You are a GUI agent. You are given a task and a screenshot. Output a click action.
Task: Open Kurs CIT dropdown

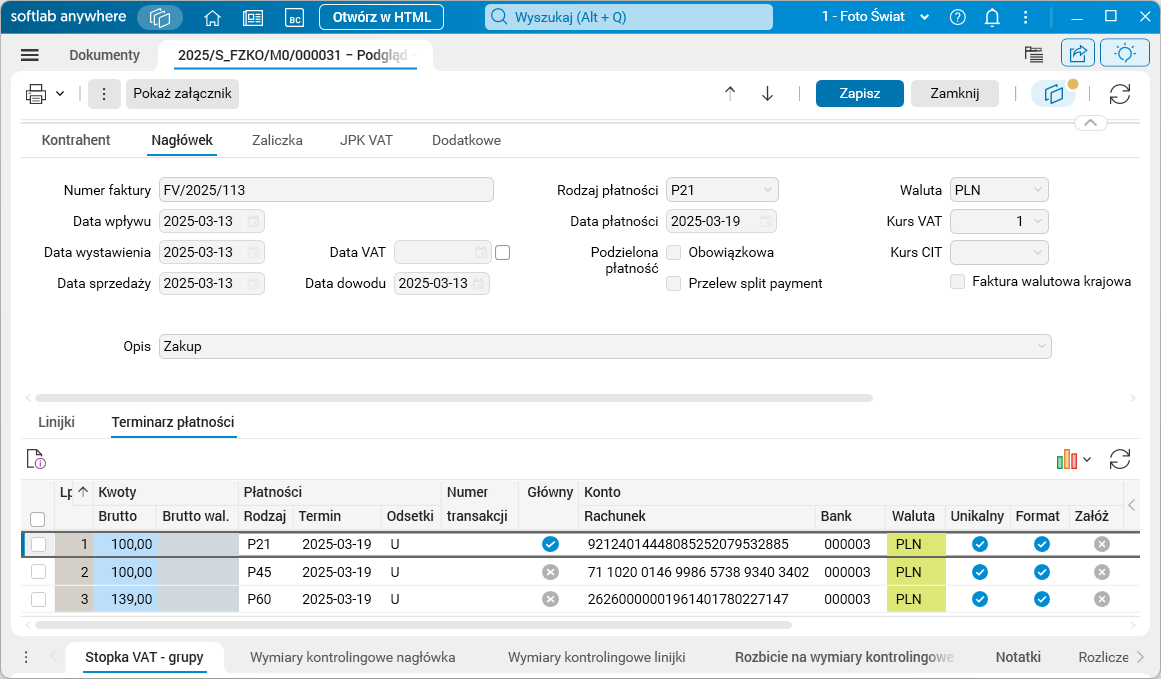[1037, 252]
